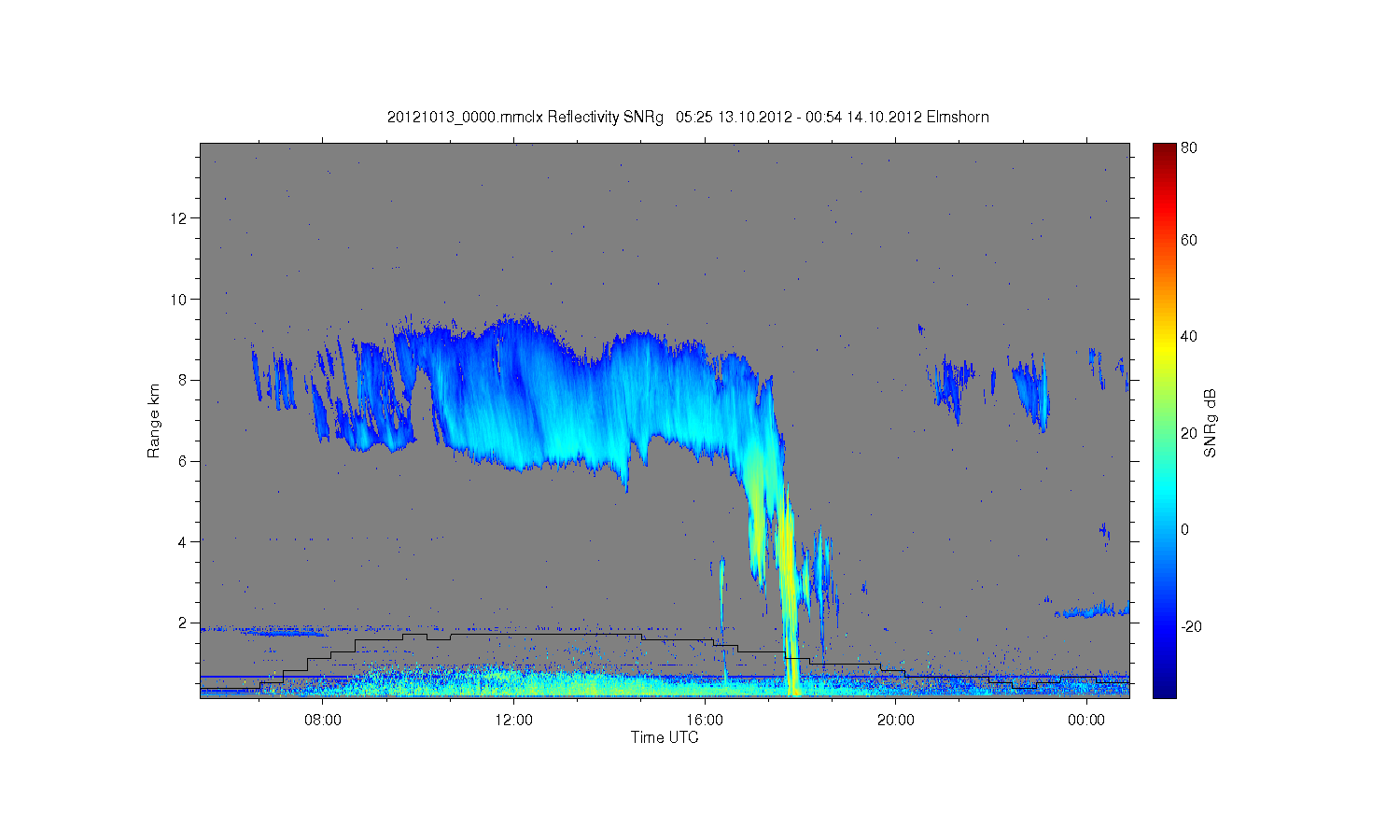Click the '12' range axis tick label

pyautogui.click(x=180, y=218)
